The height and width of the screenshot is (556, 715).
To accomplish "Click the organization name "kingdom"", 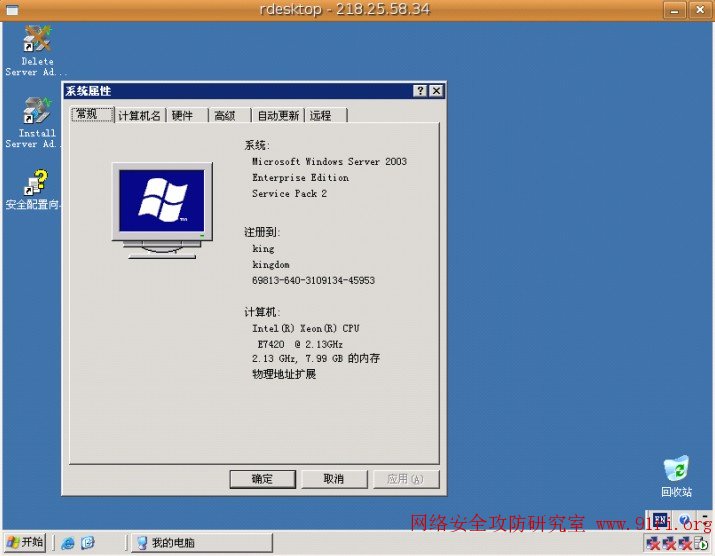I will pos(271,265).
